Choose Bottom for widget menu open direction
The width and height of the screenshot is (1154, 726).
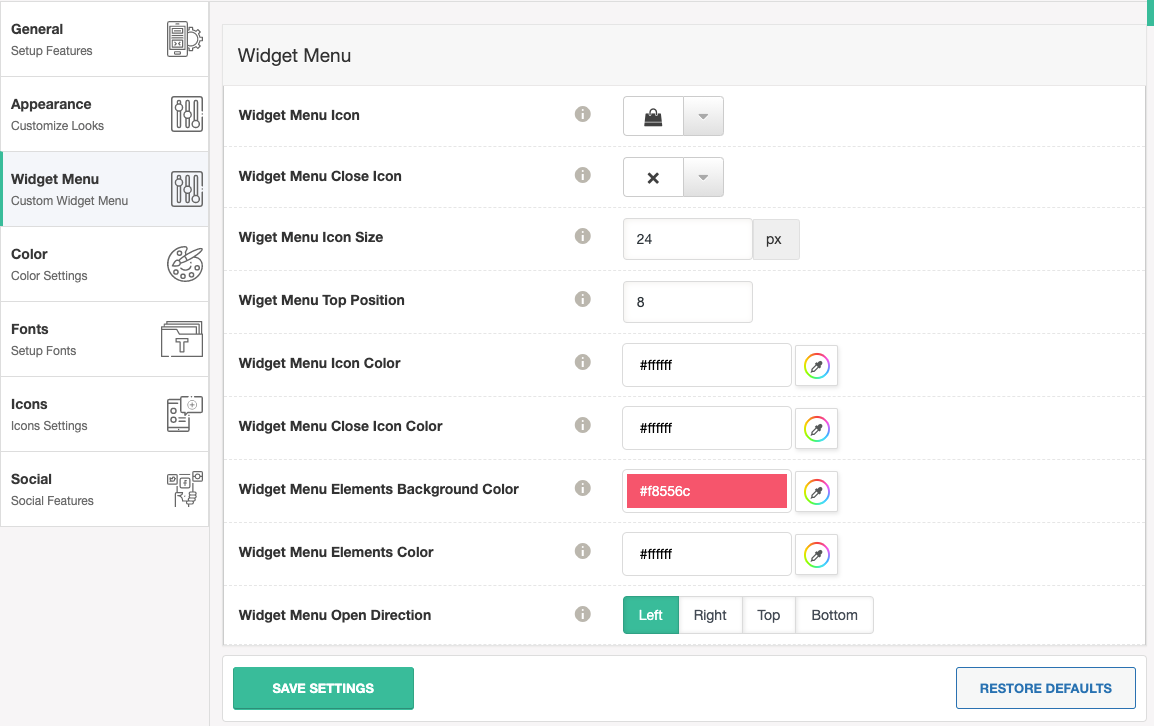[x=834, y=614]
